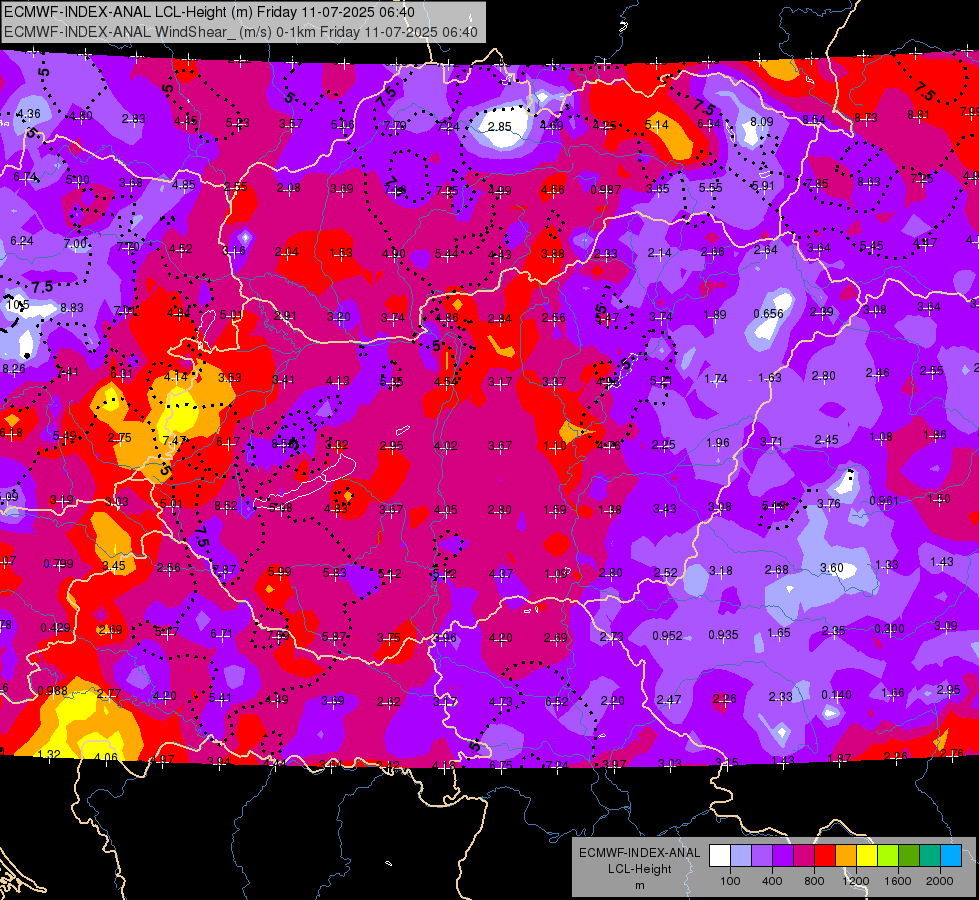This screenshot has width=979, height=900.
Task: Click the red legend swatch
Action: (x=825, y=855)
